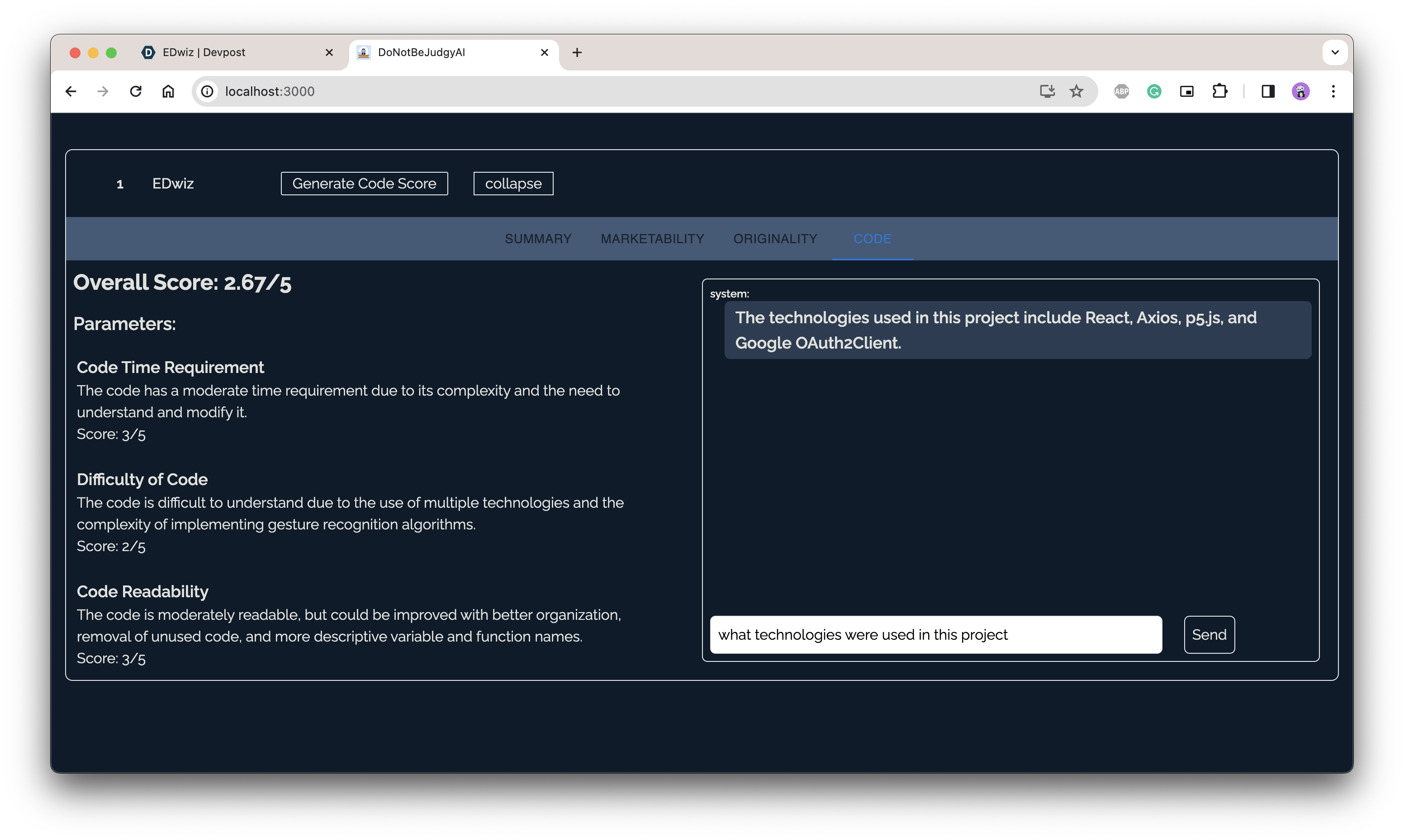Send the chat question
Image resolution: width=1404 pixels, height=840 pixels.
tap(1209, 635)
